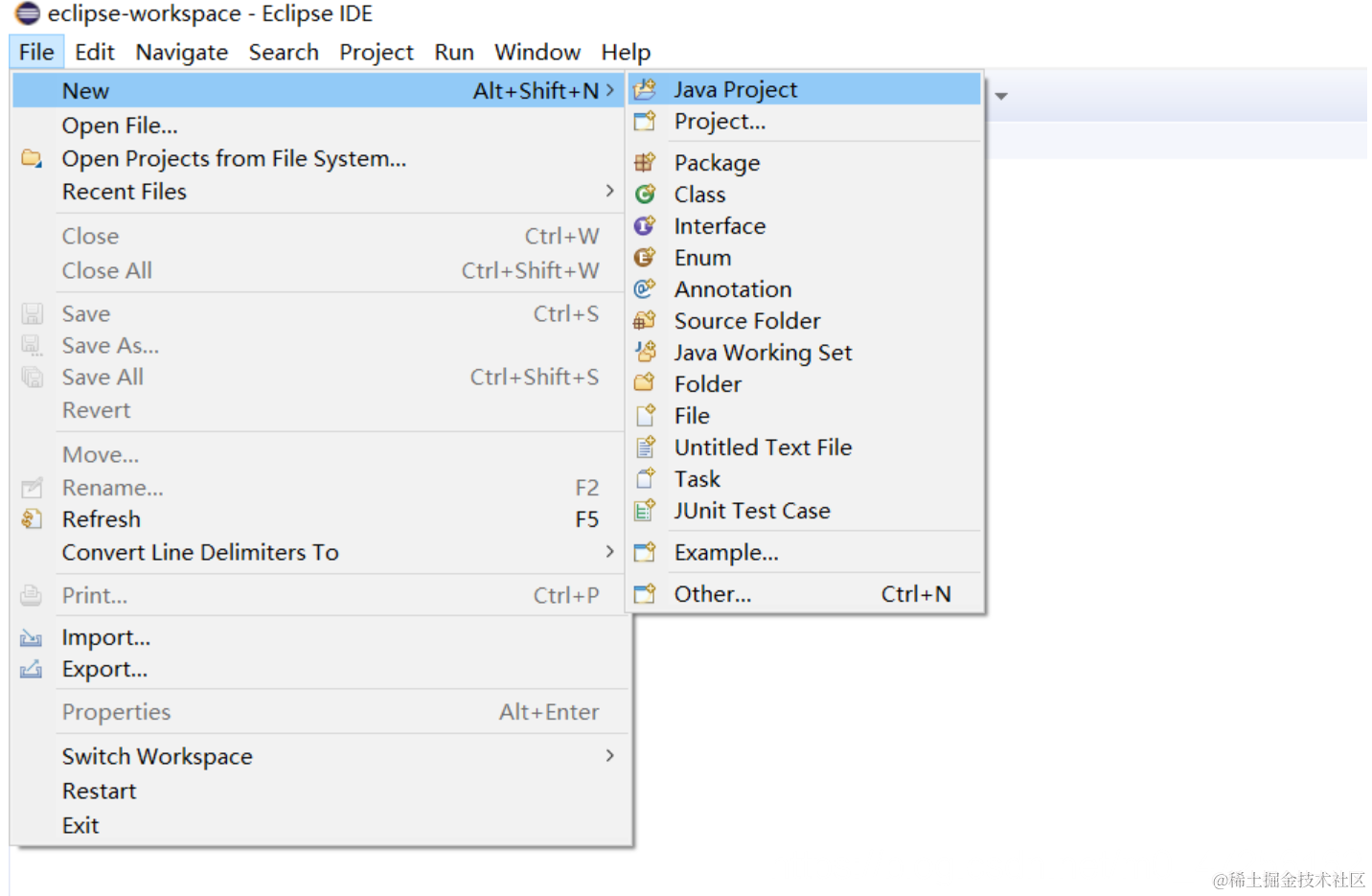
Task: Select Class entry in the submenu
Action: 805,194
